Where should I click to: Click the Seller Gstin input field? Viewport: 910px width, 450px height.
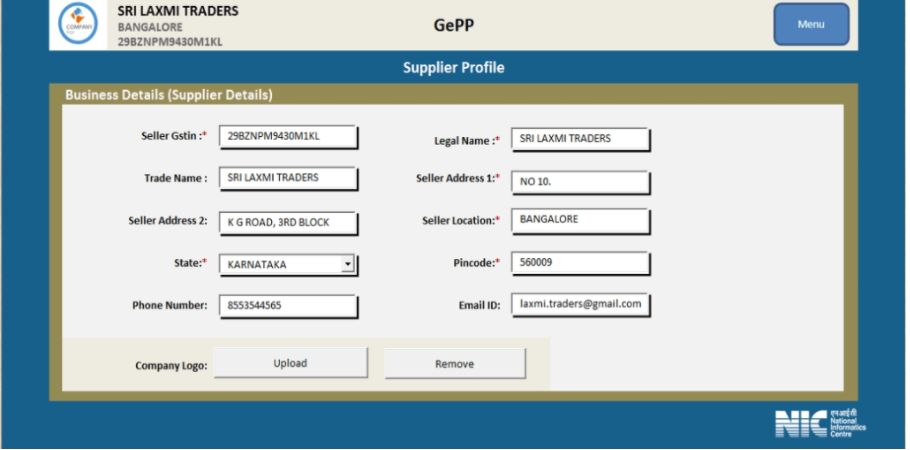(x=288, y=137)
